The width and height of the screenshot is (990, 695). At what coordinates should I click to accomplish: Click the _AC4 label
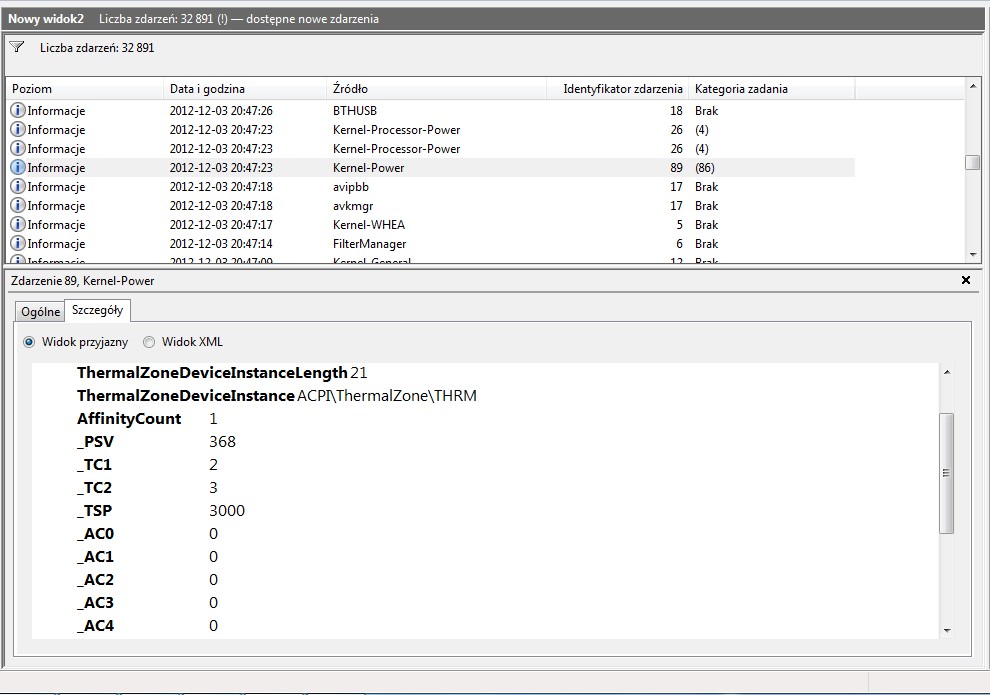95,626
